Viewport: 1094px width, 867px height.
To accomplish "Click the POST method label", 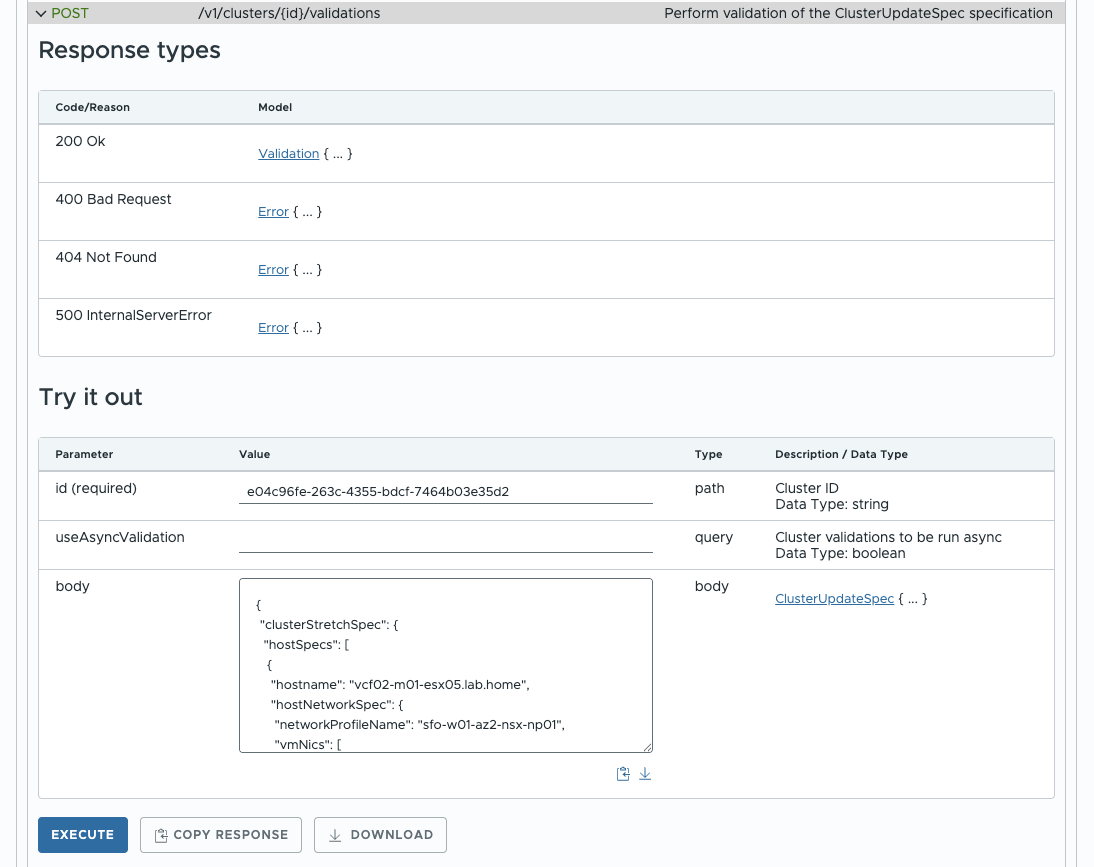I will pyautogui.click(x=70, y=14).
